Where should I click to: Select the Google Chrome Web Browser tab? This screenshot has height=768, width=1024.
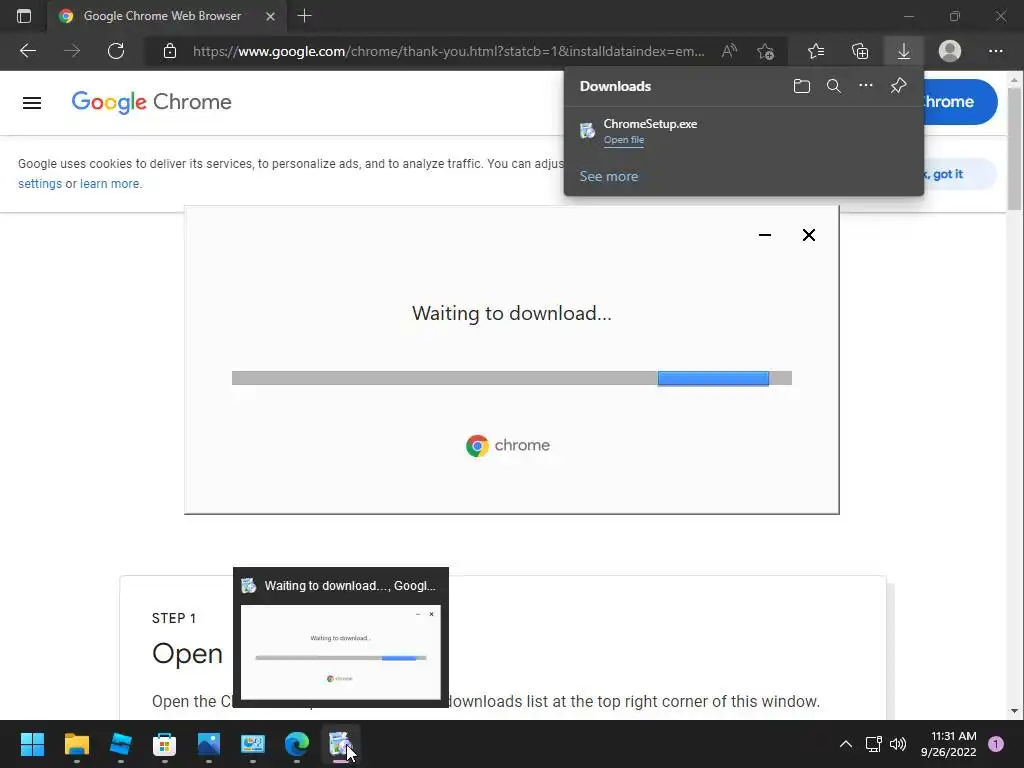[x=166, y=16]
